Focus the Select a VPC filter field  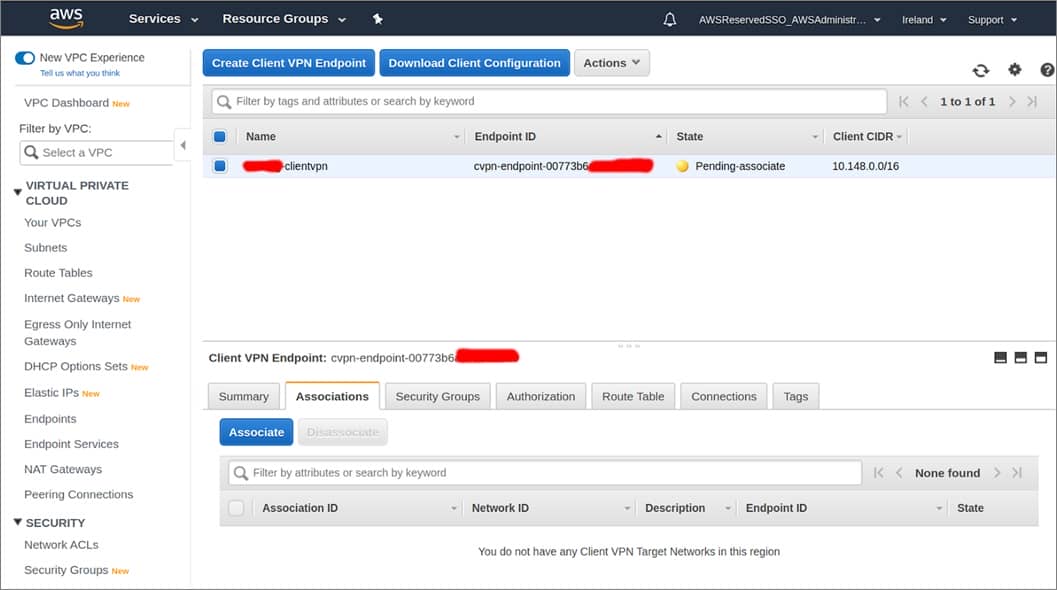(x=96, y=152)
